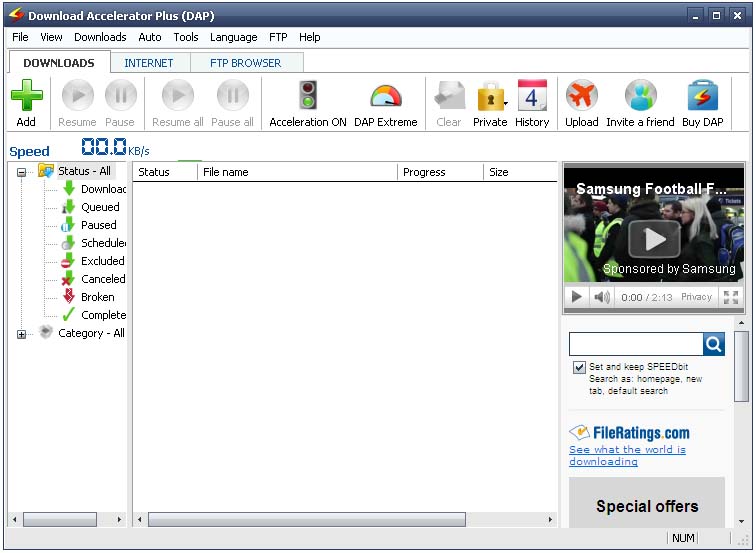Sort by the Status column header

[x=165, y=172]
